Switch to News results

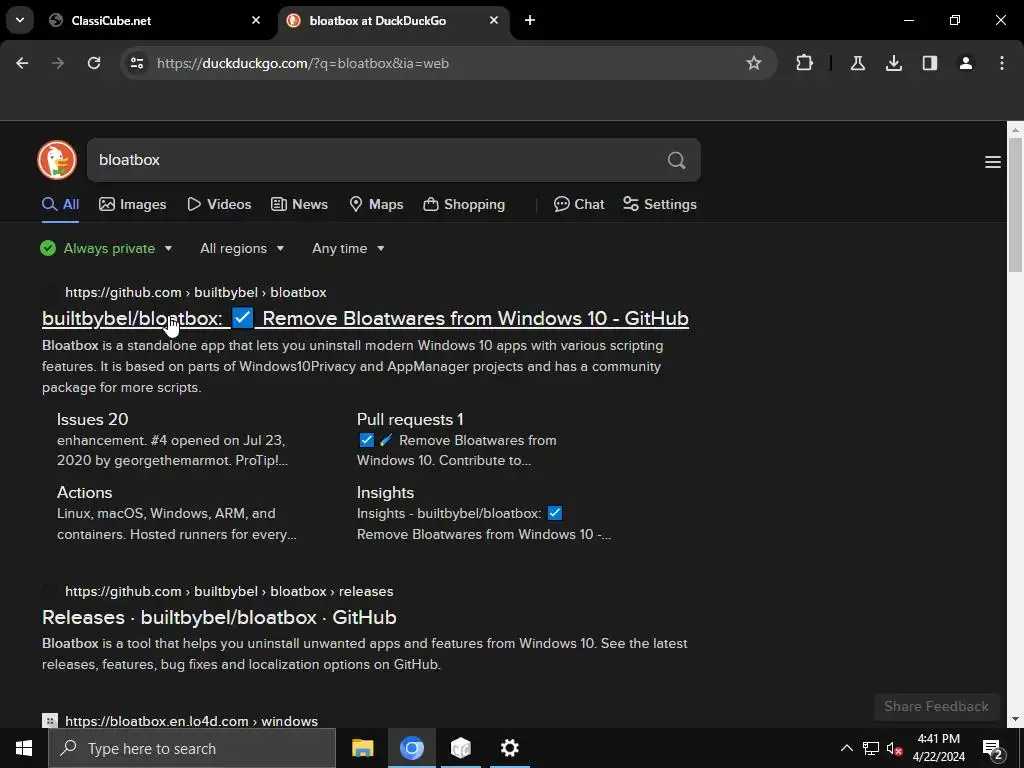pos(299,204)
